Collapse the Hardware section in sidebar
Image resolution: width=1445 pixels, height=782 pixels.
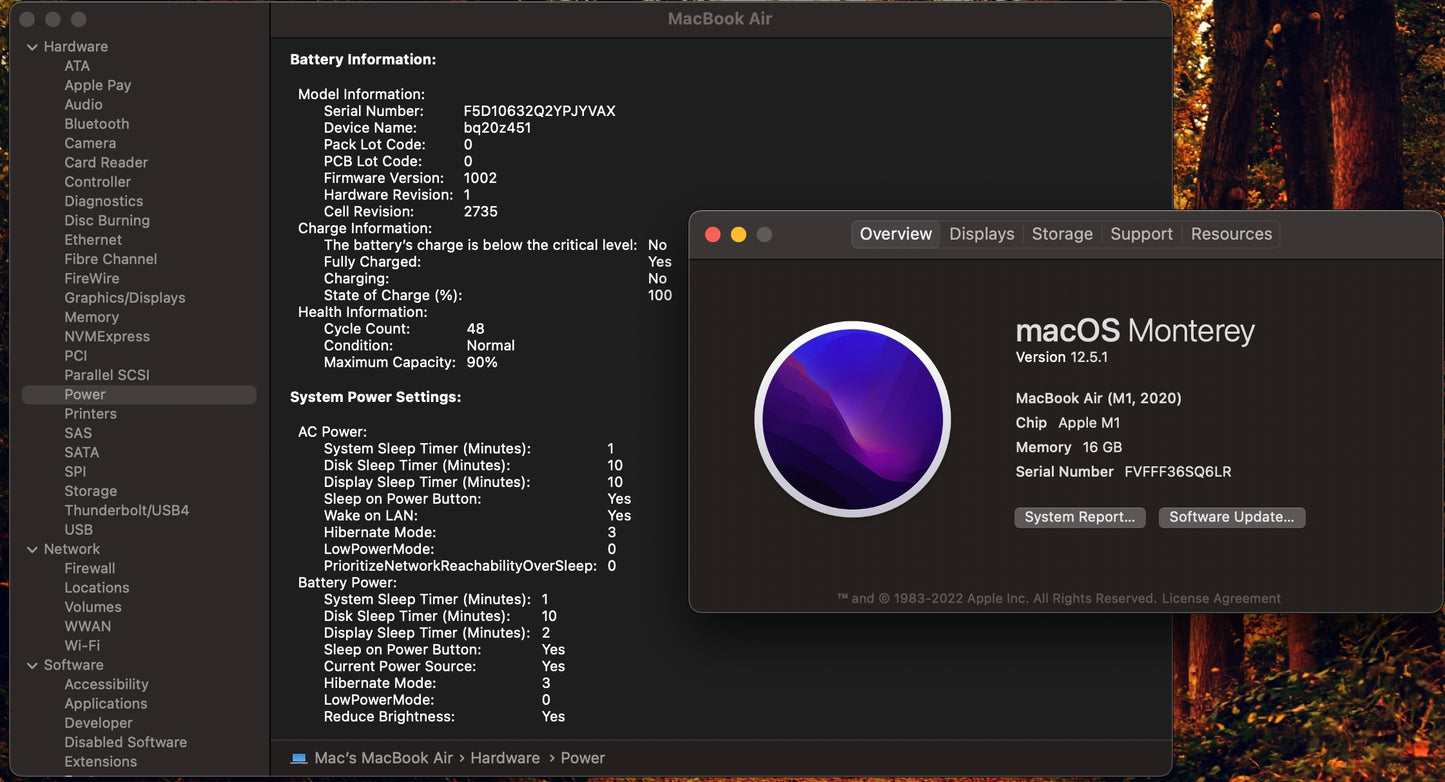tap(32, 47)
